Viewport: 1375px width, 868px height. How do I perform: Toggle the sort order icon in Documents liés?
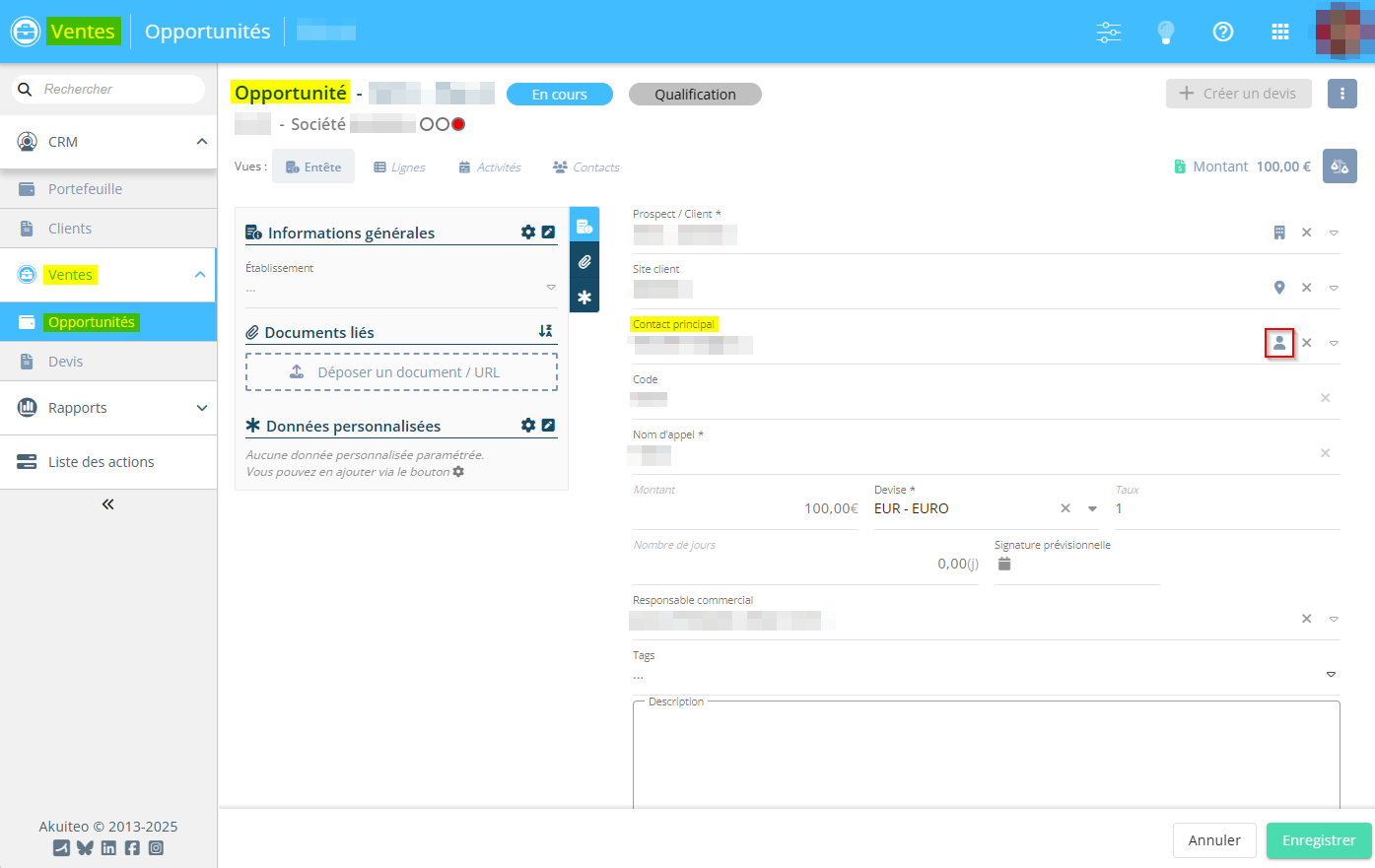(x=545, y=332)
